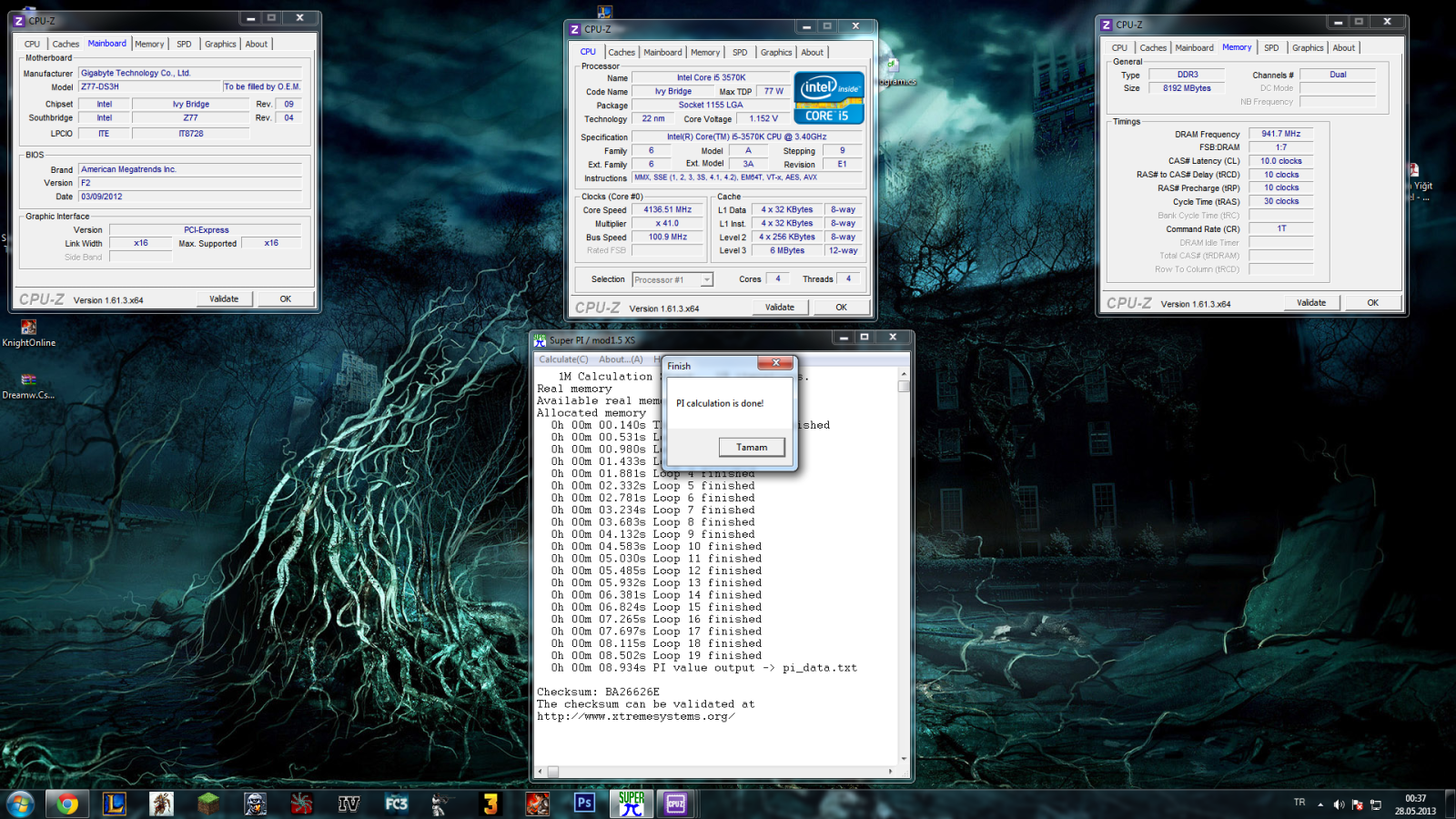Click the Intel Core i5 logo in CPU-Z
This screenshot has width=1456, height=819.
click(x=829, y=98)
